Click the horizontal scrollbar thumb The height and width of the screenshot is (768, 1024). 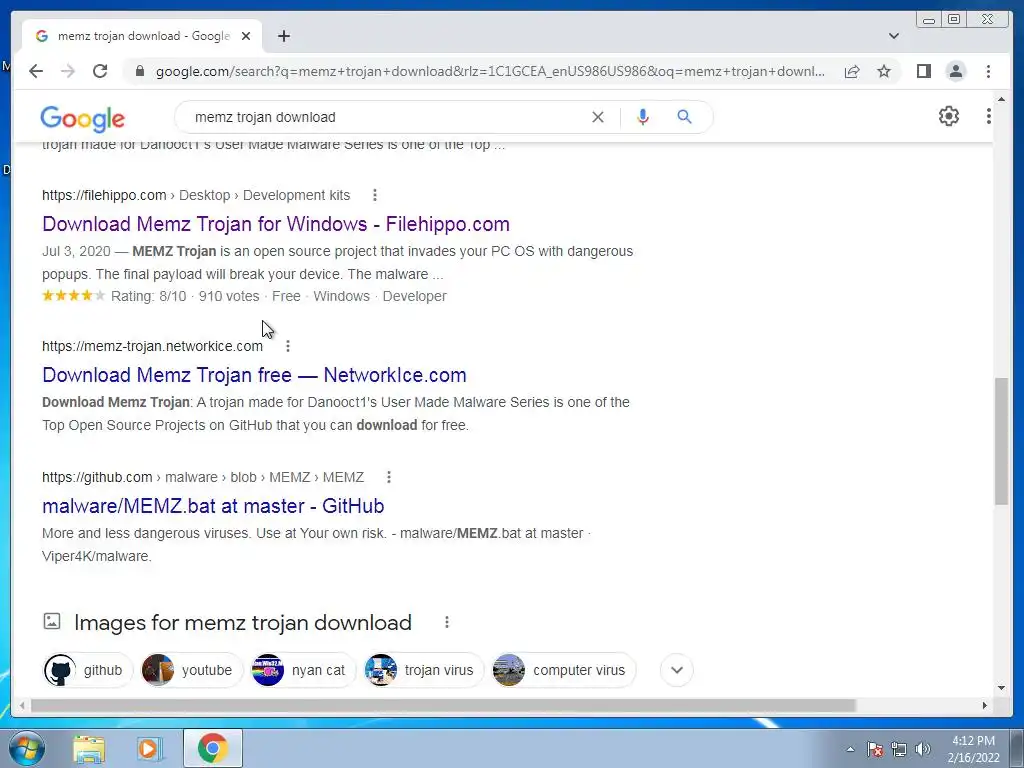(443, 705)
